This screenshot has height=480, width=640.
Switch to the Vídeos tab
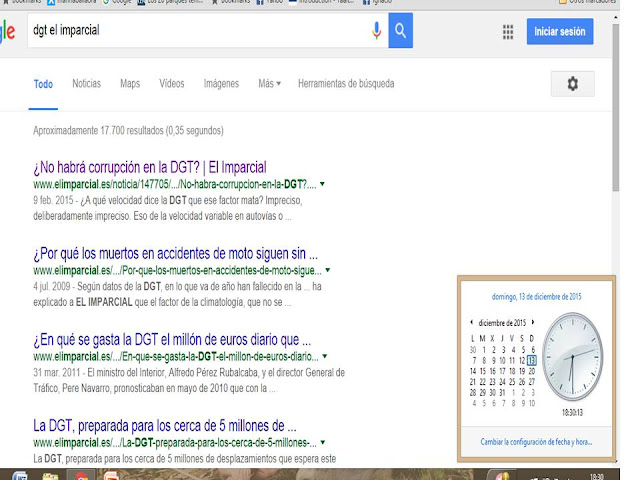(172, 84)
